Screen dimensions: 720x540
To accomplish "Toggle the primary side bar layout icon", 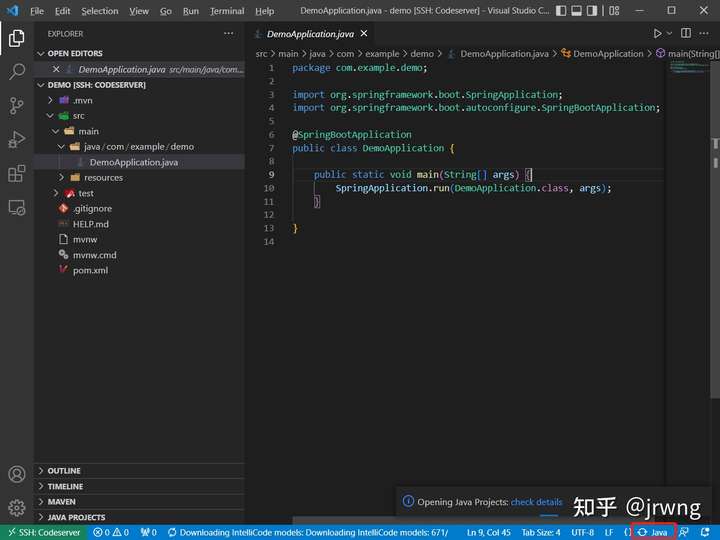I will coord(561,11).
